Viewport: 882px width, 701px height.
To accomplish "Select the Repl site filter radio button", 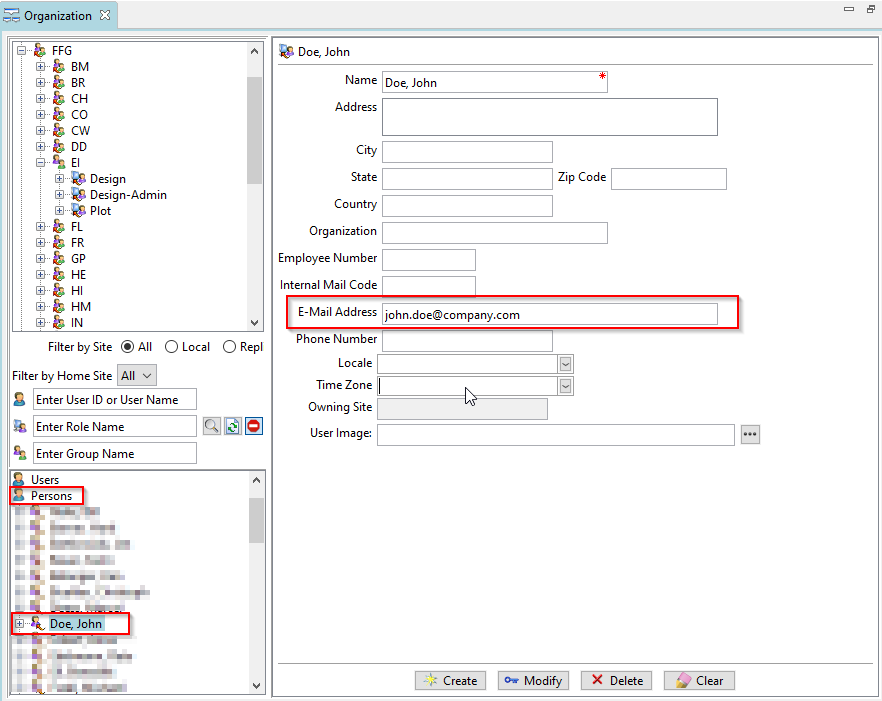I will pos(230,347).
